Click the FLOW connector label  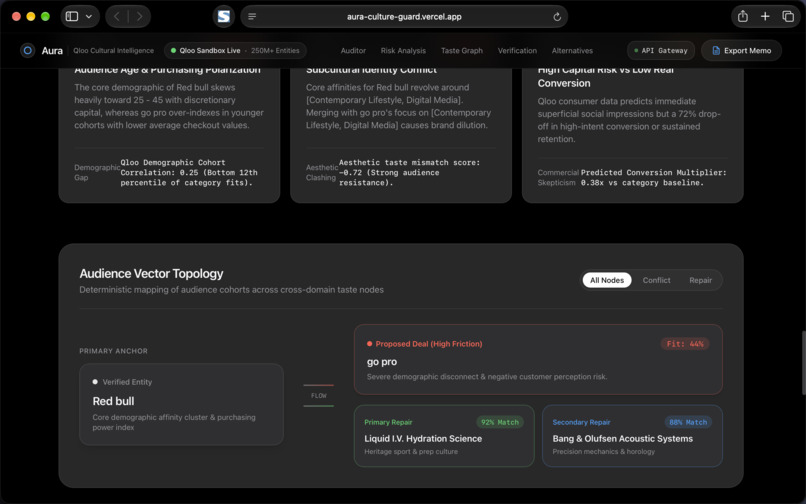[319, 395]
